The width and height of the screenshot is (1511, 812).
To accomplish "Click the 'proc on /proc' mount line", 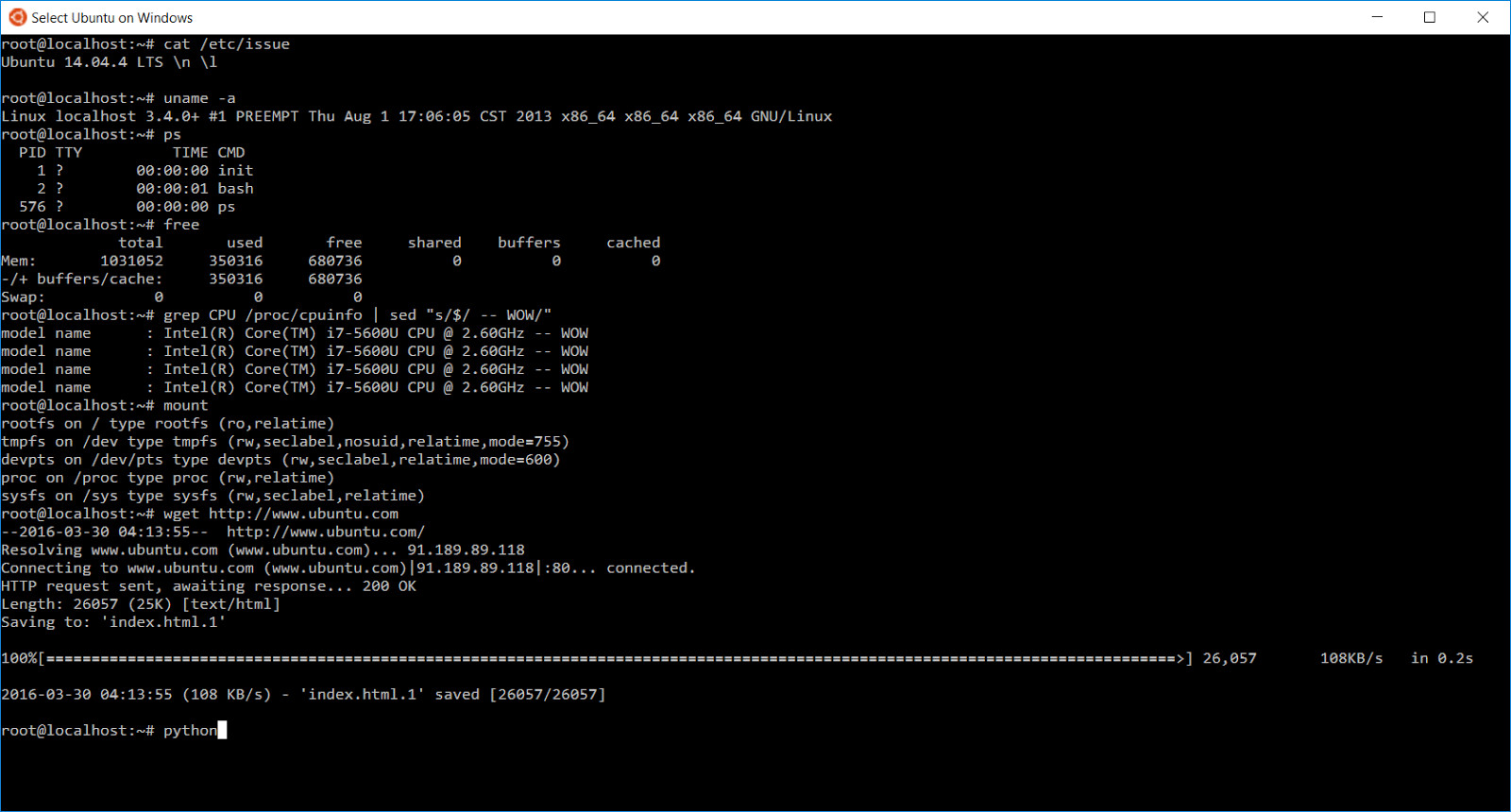I will [x=168, y=478].
